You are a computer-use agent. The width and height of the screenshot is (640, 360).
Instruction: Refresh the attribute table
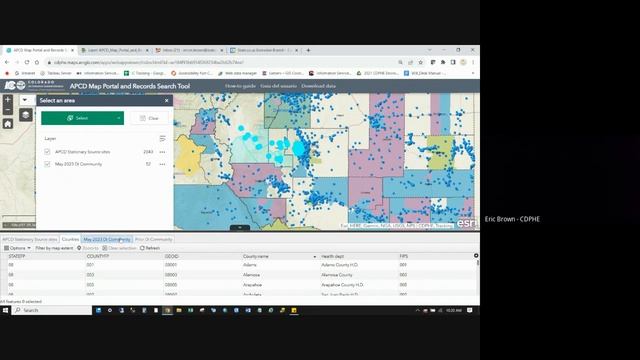pos(150,248)
